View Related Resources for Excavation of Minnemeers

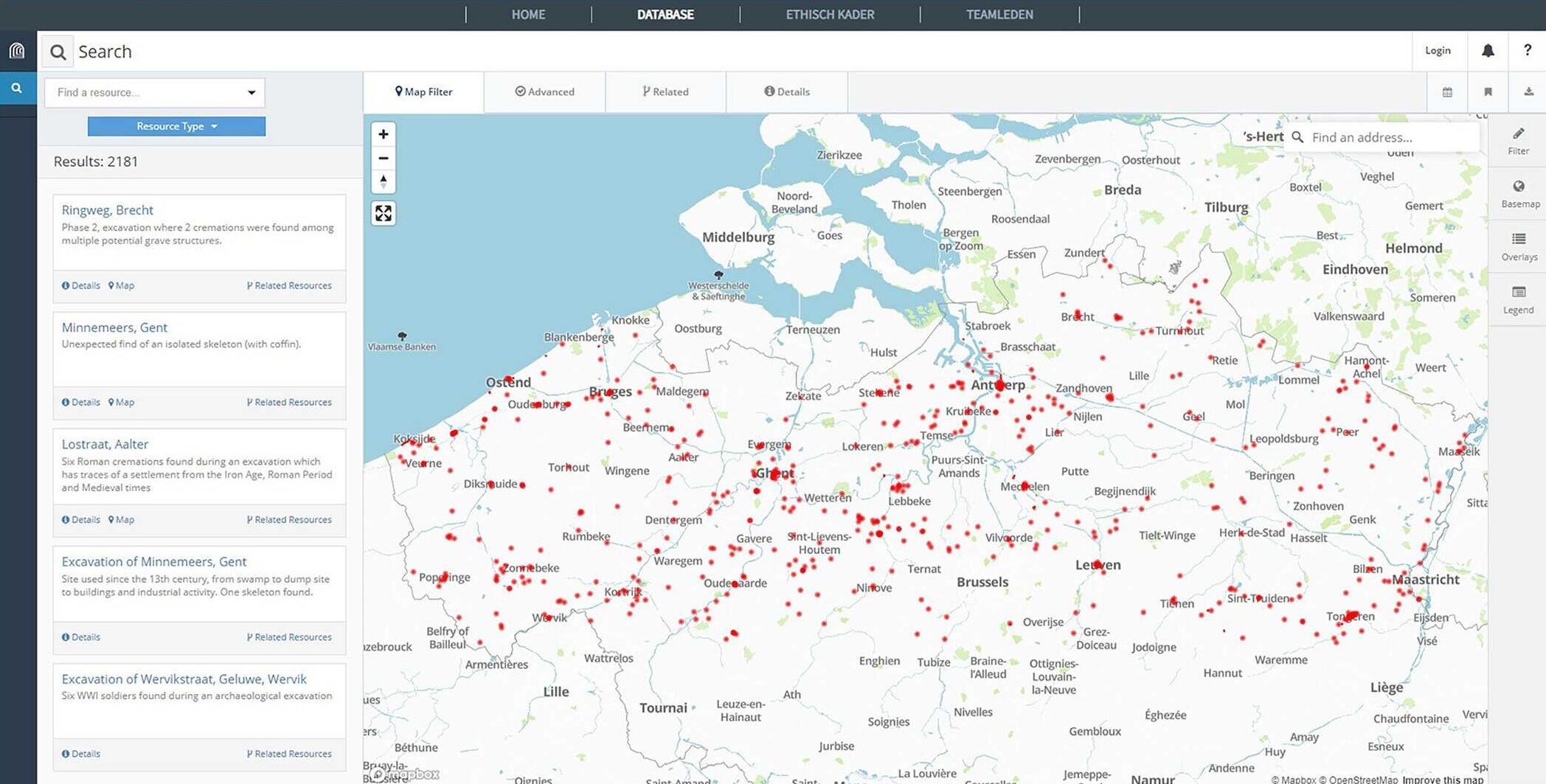coord(289,636)
